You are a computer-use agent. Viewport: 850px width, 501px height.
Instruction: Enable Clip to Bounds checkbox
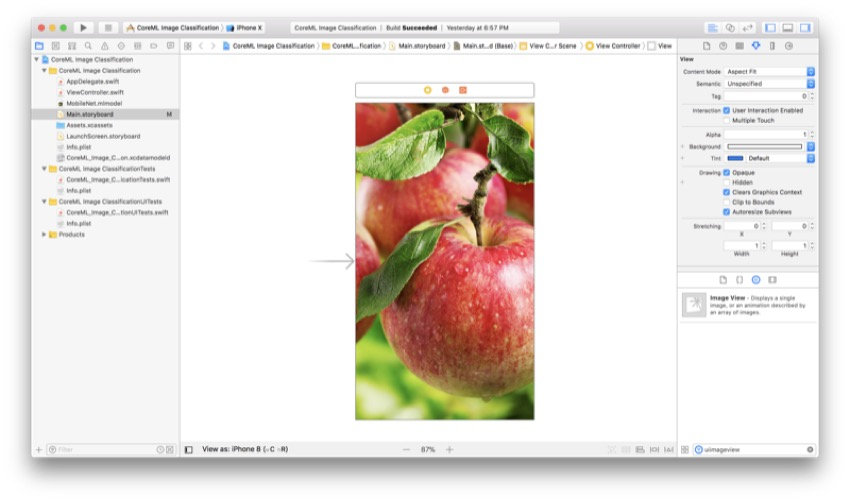[x=726, y=202]
